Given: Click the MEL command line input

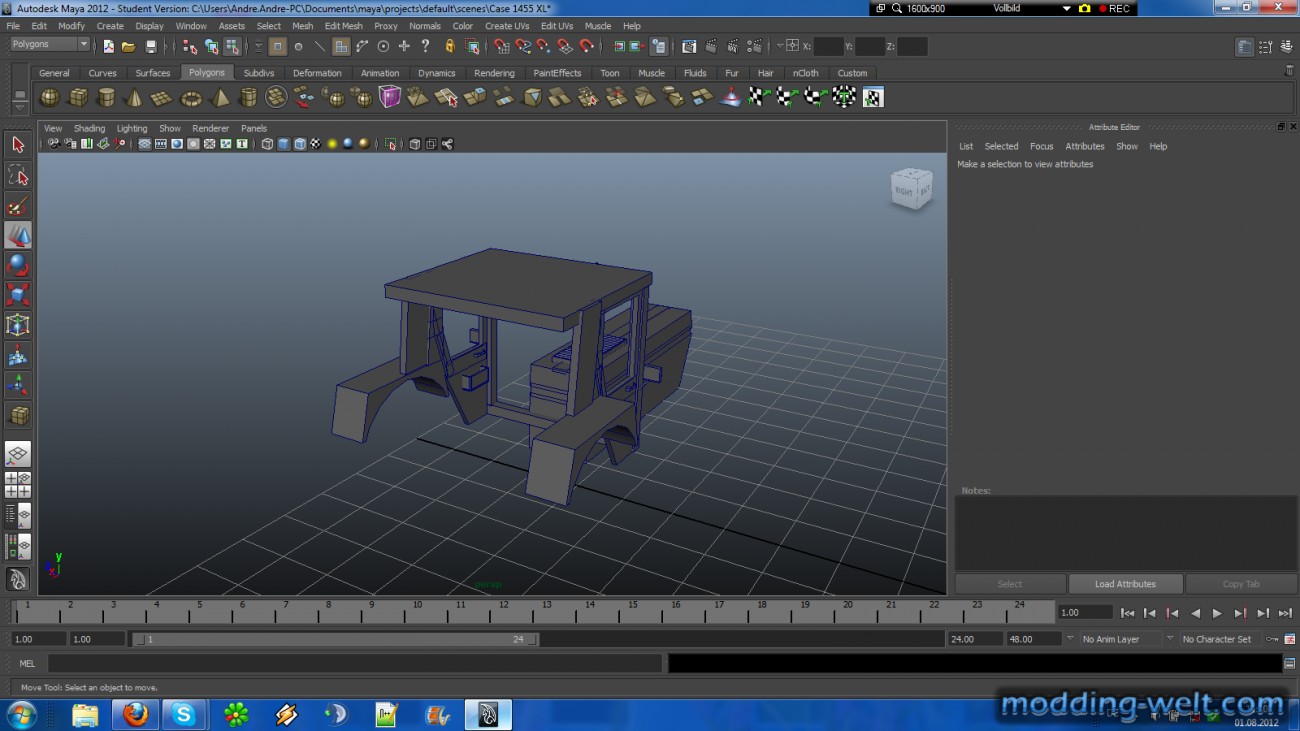Looking at the screenshot, I should click(x=355, y=663).
